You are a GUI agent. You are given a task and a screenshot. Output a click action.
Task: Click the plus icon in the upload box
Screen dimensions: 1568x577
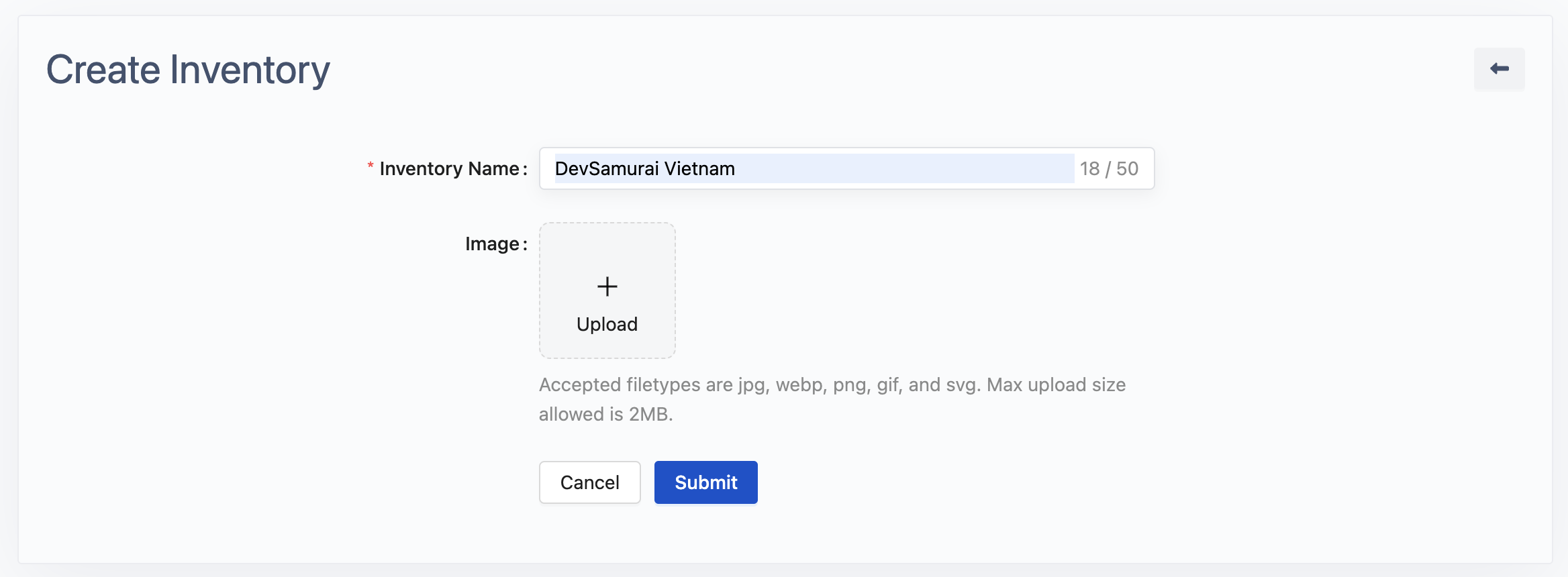(x=607, y=286)
